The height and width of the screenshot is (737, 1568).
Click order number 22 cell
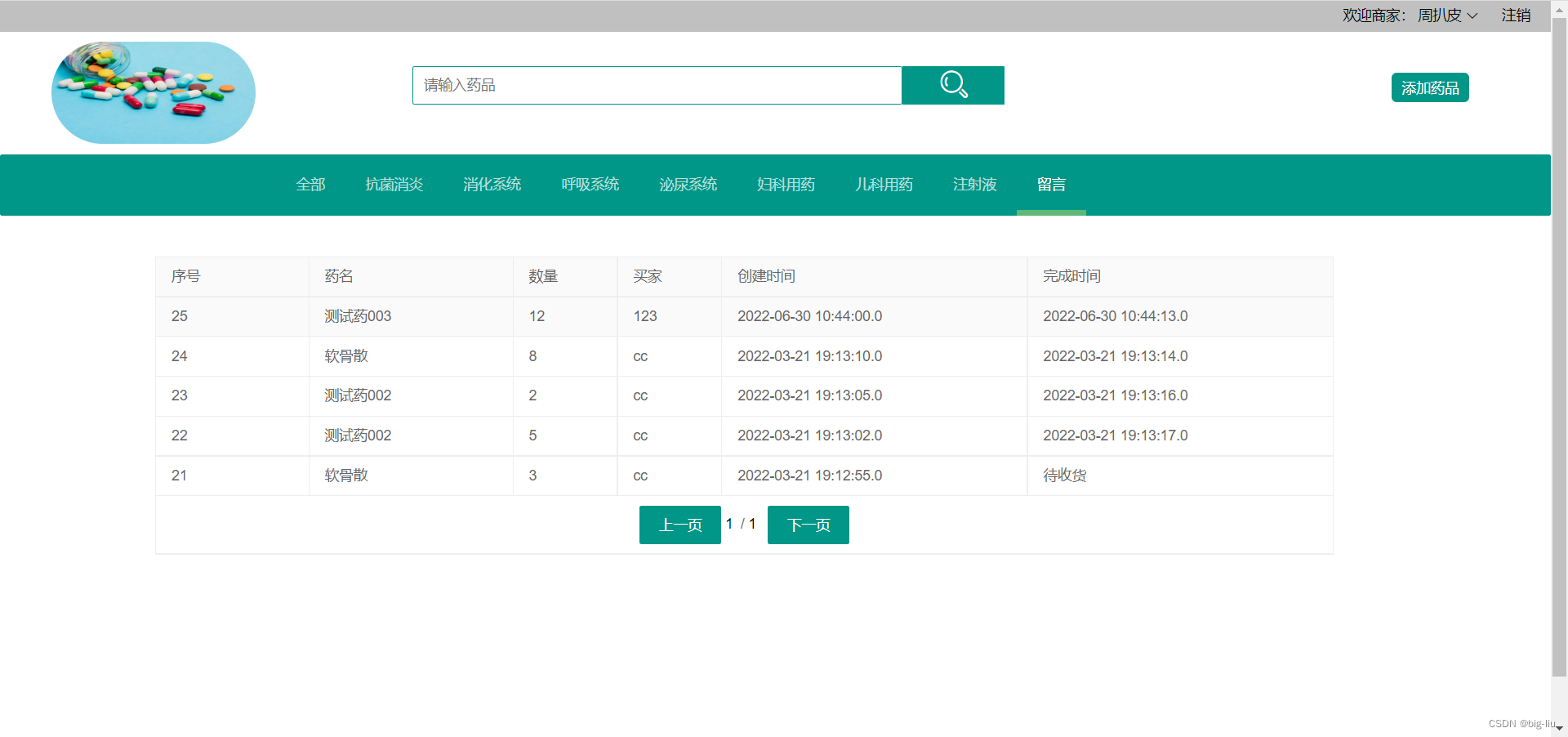pyautogui.click(x=232, y=435)
